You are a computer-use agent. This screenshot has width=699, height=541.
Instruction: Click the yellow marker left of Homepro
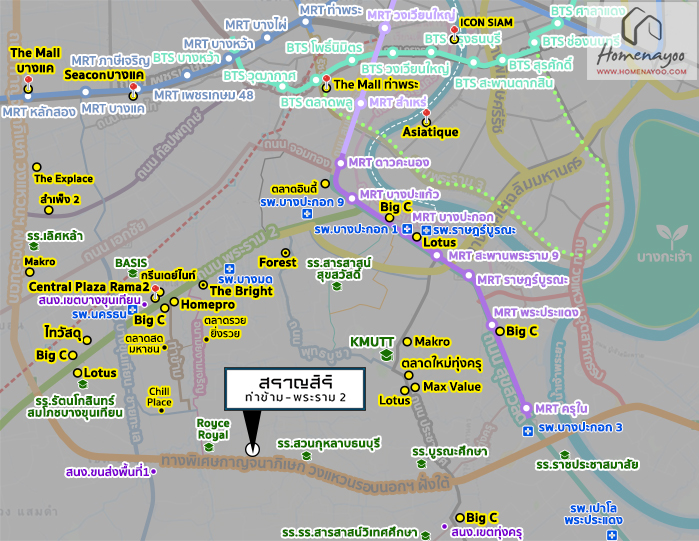pos(174,302)
